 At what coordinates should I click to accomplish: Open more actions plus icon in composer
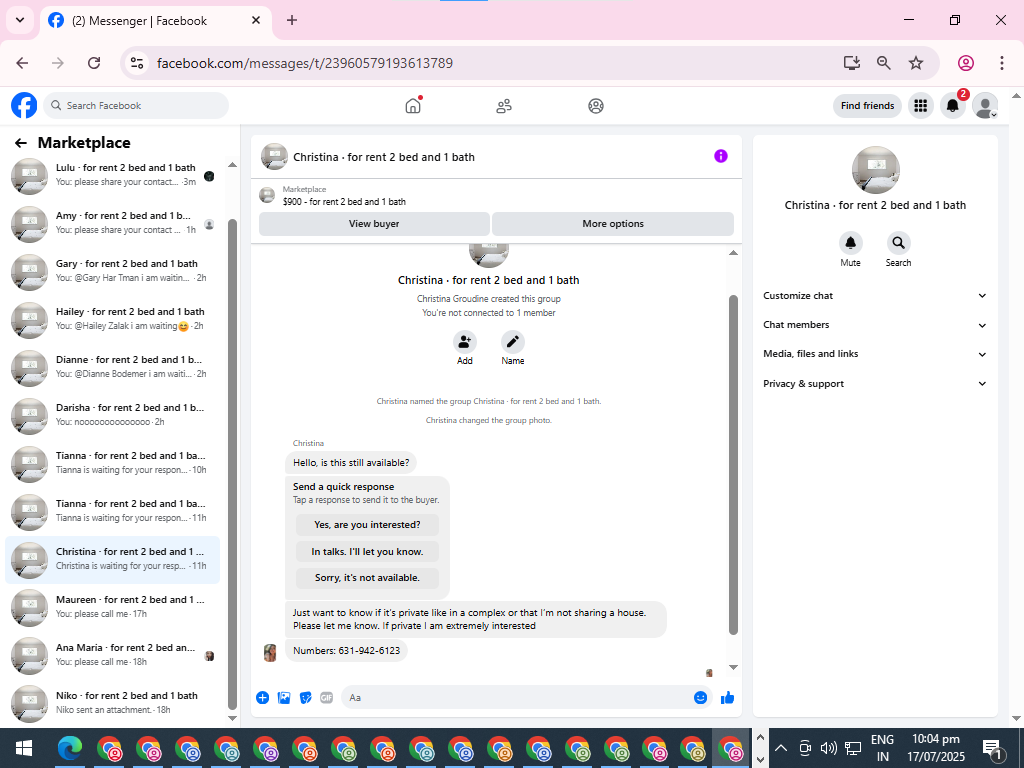click(x=263, y=697)
